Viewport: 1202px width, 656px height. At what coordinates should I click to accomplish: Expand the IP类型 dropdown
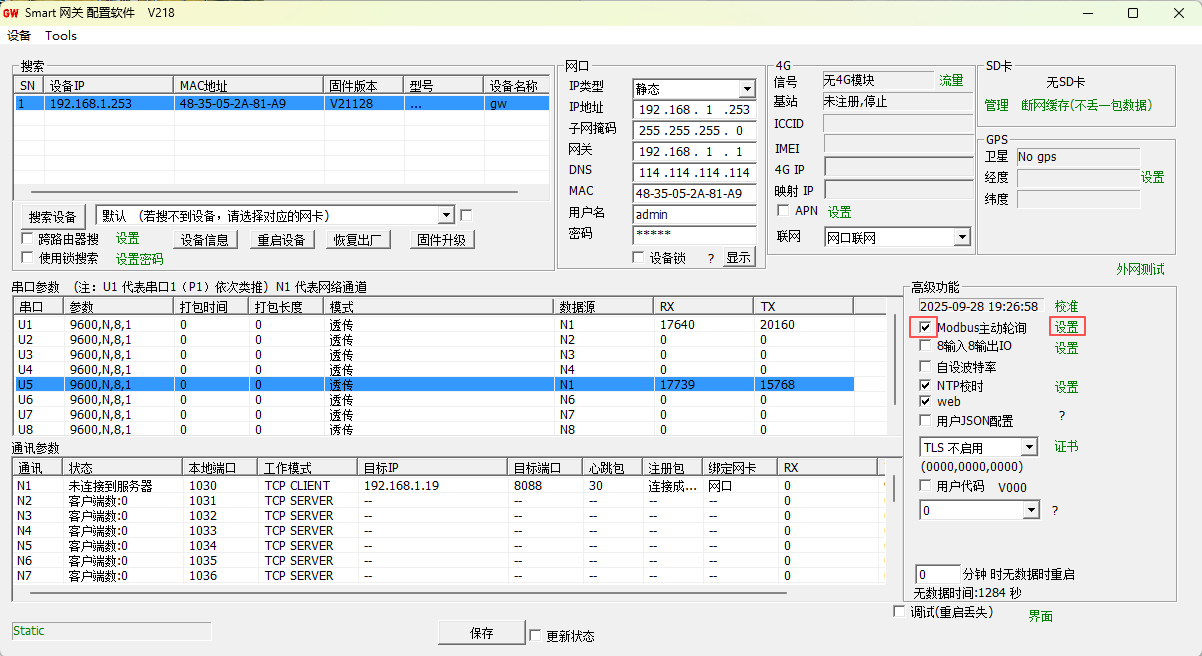click(746, 89)
